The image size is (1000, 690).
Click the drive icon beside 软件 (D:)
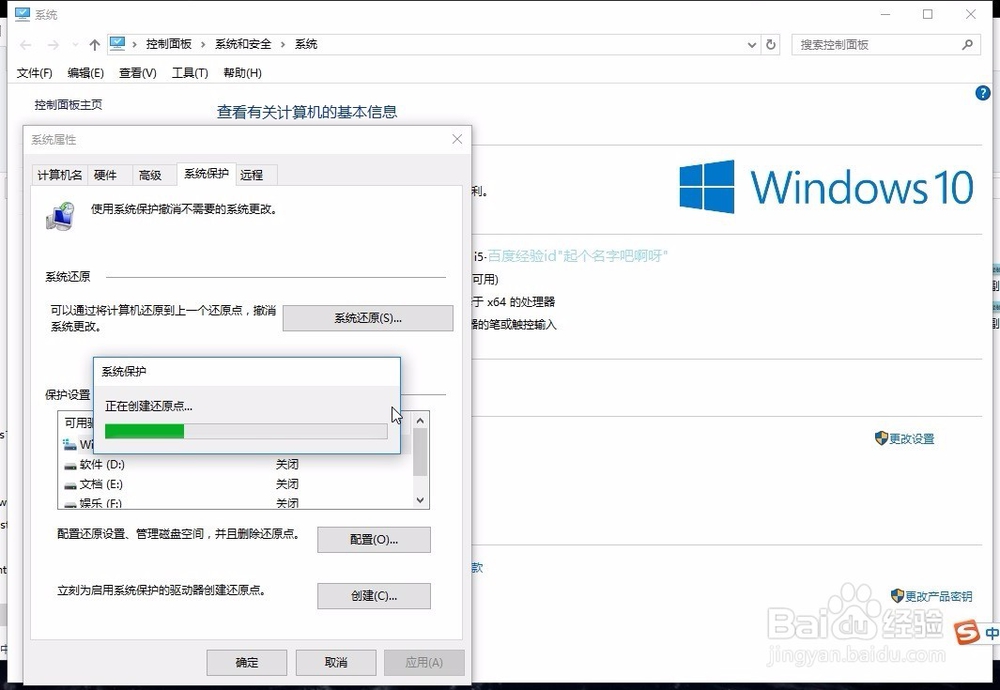pos(70,464)
